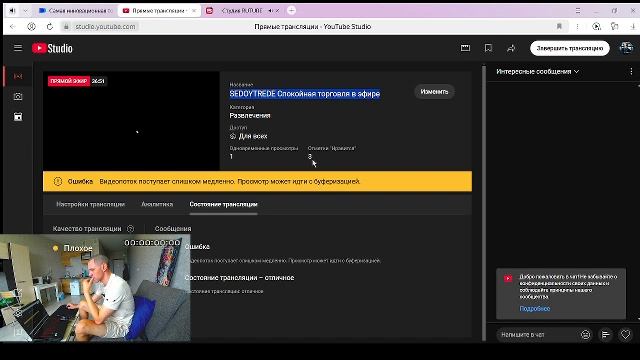Click the chat panel vertical scrollbar

coord(638,202)
